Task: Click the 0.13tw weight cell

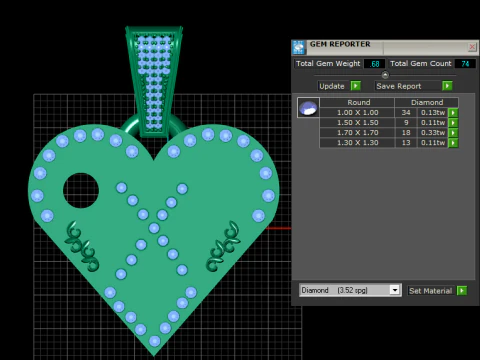Action: coord(433,113)
